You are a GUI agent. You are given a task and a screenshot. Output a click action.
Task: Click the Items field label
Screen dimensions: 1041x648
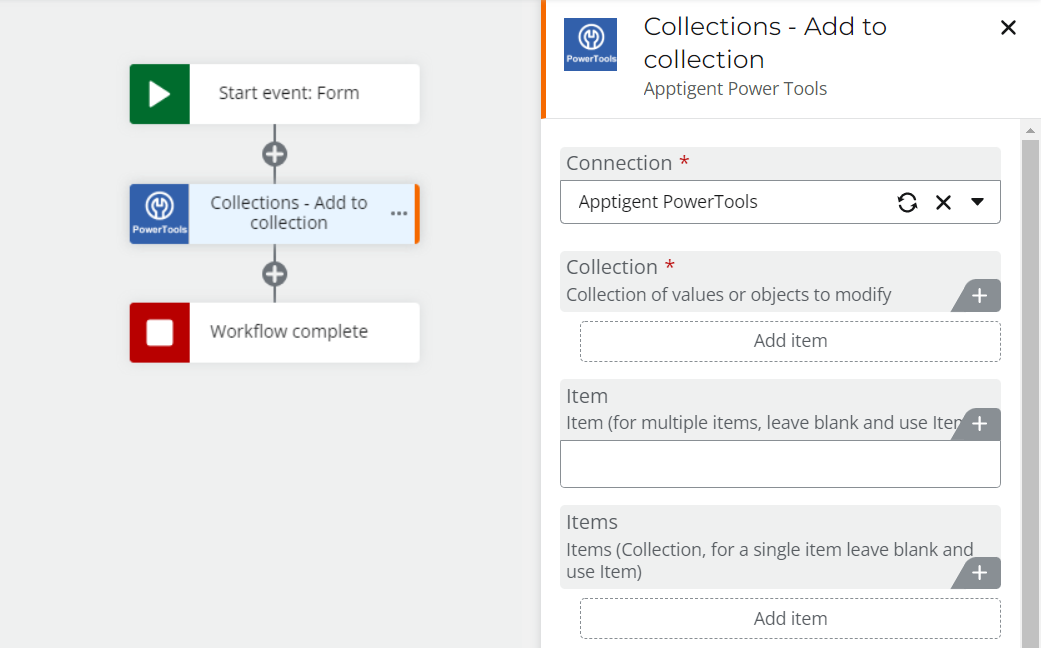[x=592, y=523]
